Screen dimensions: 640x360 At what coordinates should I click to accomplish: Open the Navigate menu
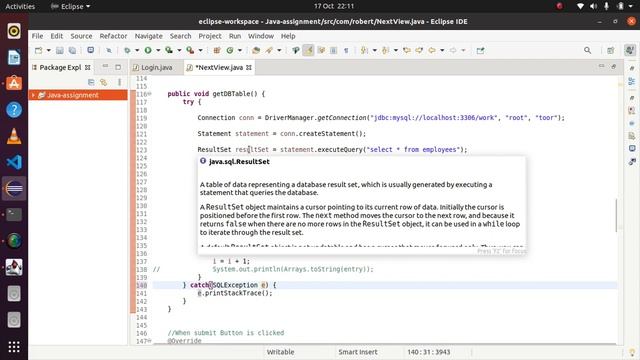click(x=149, y=36)
